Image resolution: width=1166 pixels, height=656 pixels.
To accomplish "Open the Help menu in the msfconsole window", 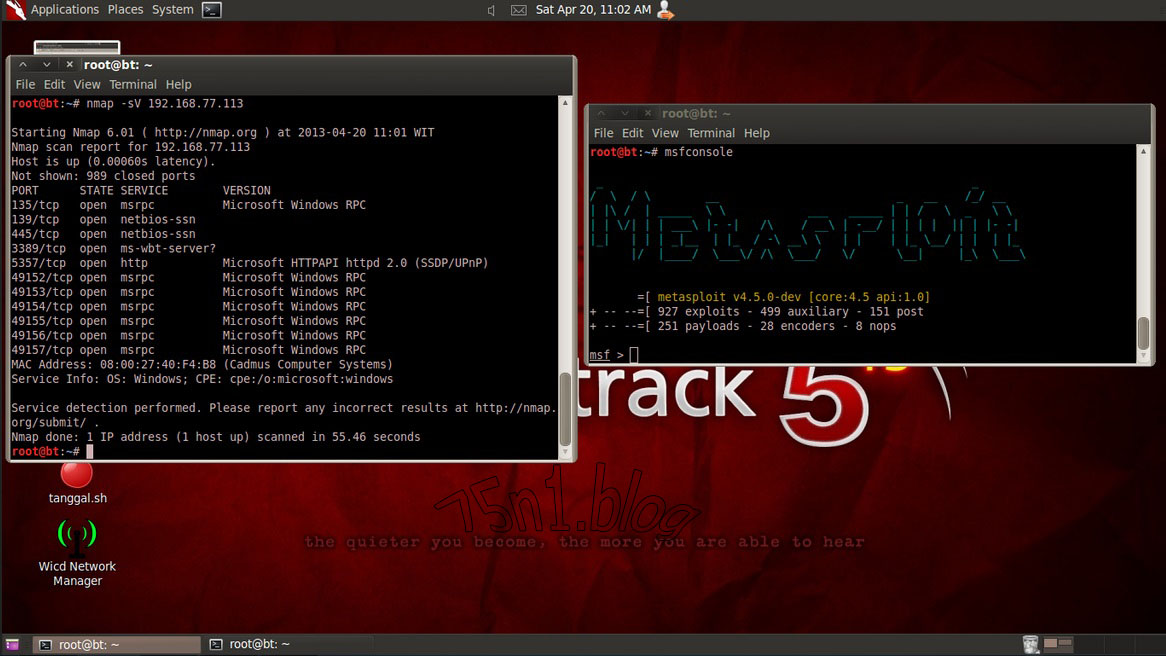I will 757,132.
